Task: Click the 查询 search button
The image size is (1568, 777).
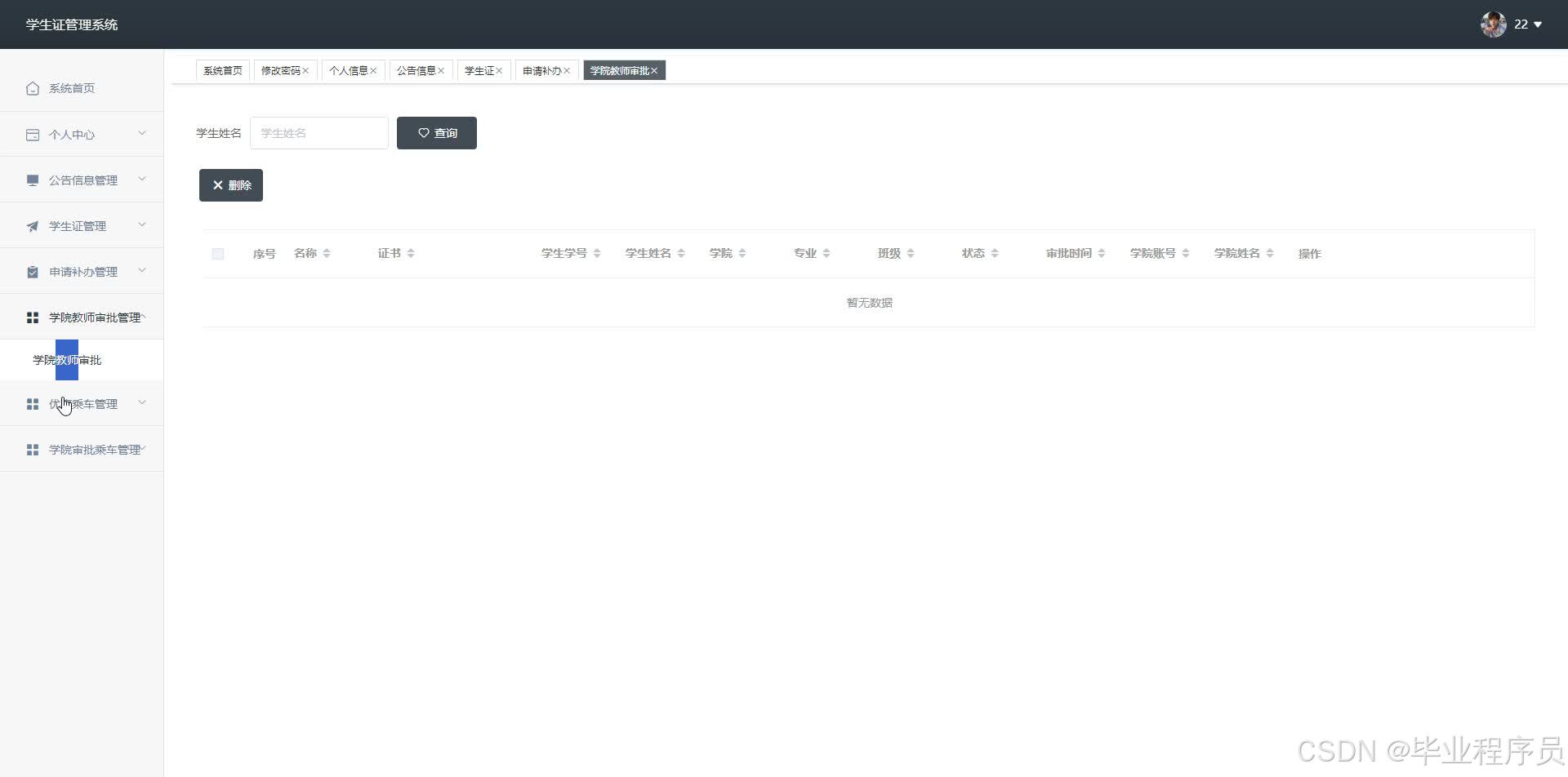Action: [437, 133]
